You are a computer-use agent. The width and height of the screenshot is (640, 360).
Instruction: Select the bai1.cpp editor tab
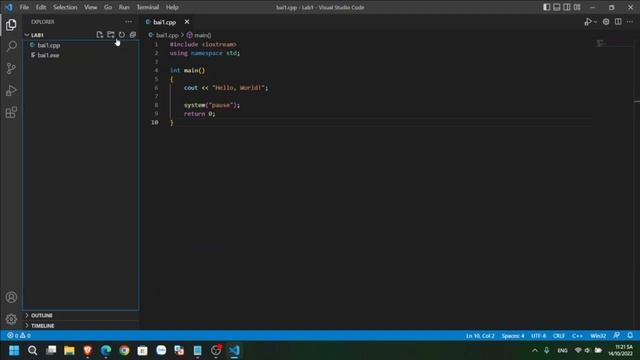pos(164,22)
